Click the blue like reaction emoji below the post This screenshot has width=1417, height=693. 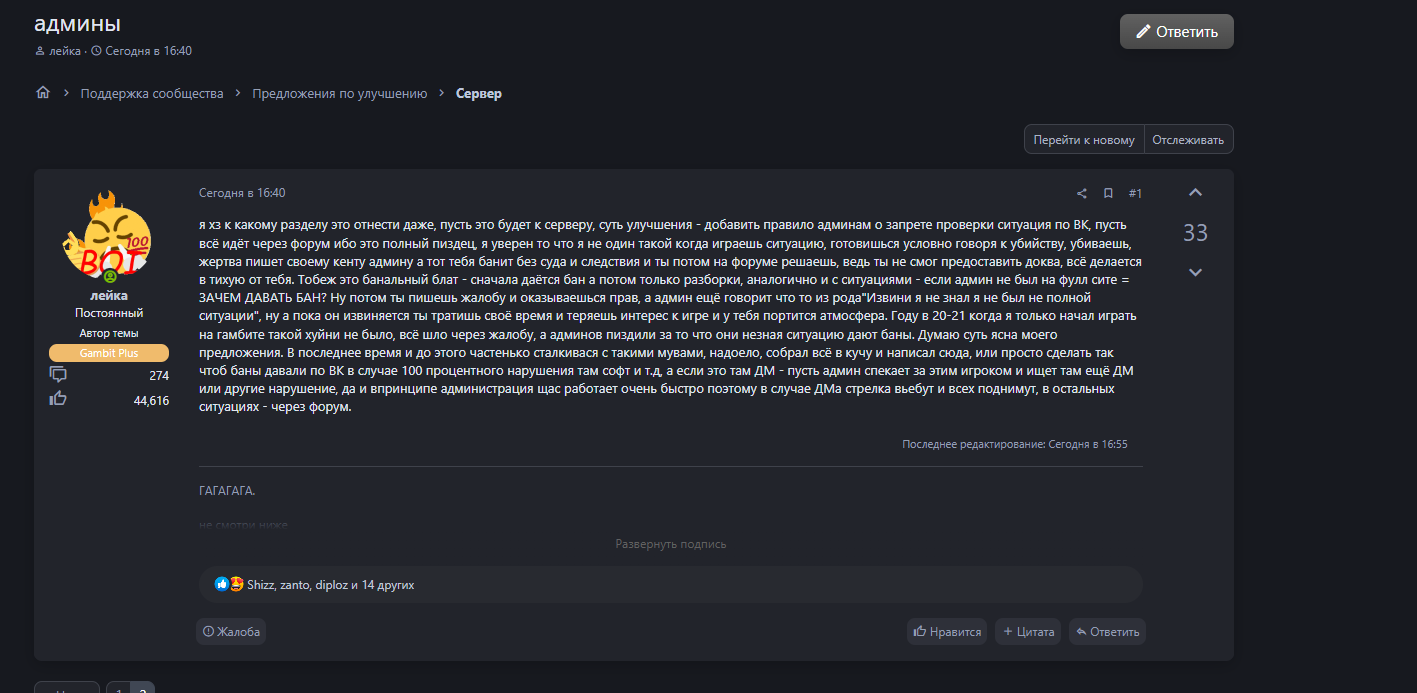222,584
